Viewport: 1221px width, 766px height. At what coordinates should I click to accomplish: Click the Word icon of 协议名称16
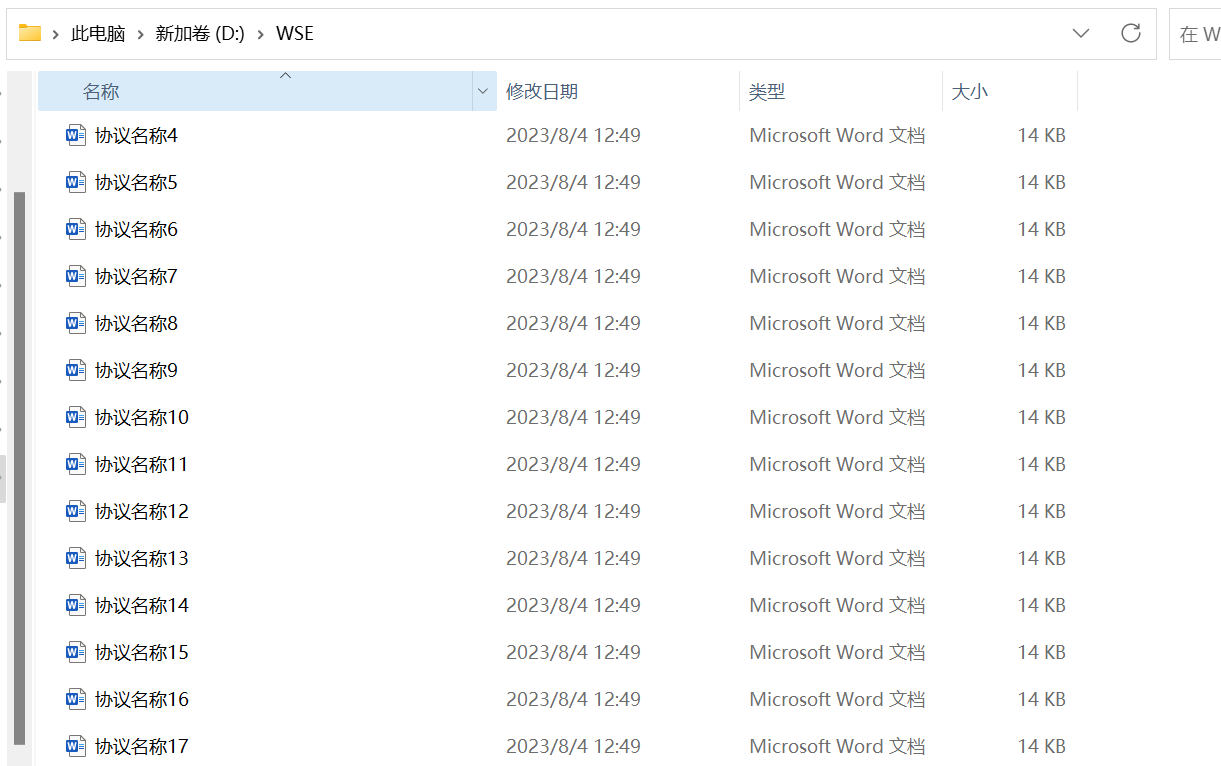point(76,699)
